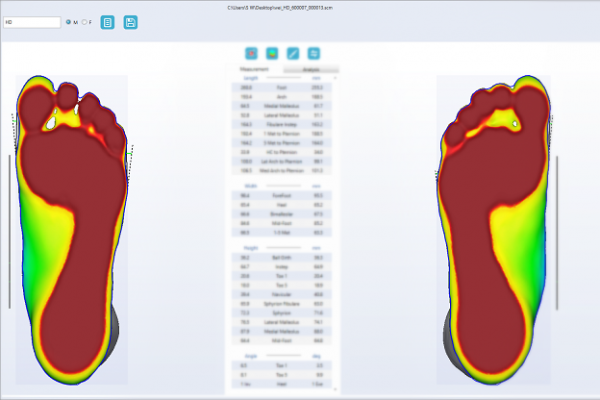600x400 pixels.
Task: Click the vertical slider beside the left foot
Action: pos(10,232)
